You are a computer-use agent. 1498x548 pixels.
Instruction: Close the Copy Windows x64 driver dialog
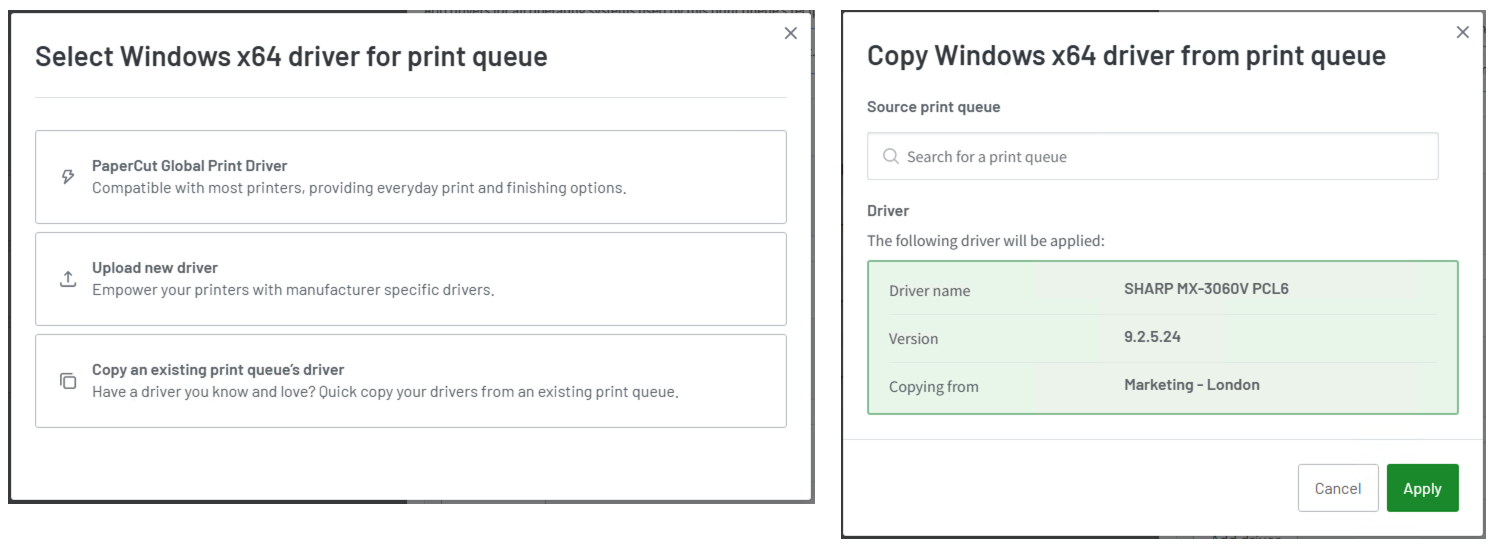tap(1463, 32)
